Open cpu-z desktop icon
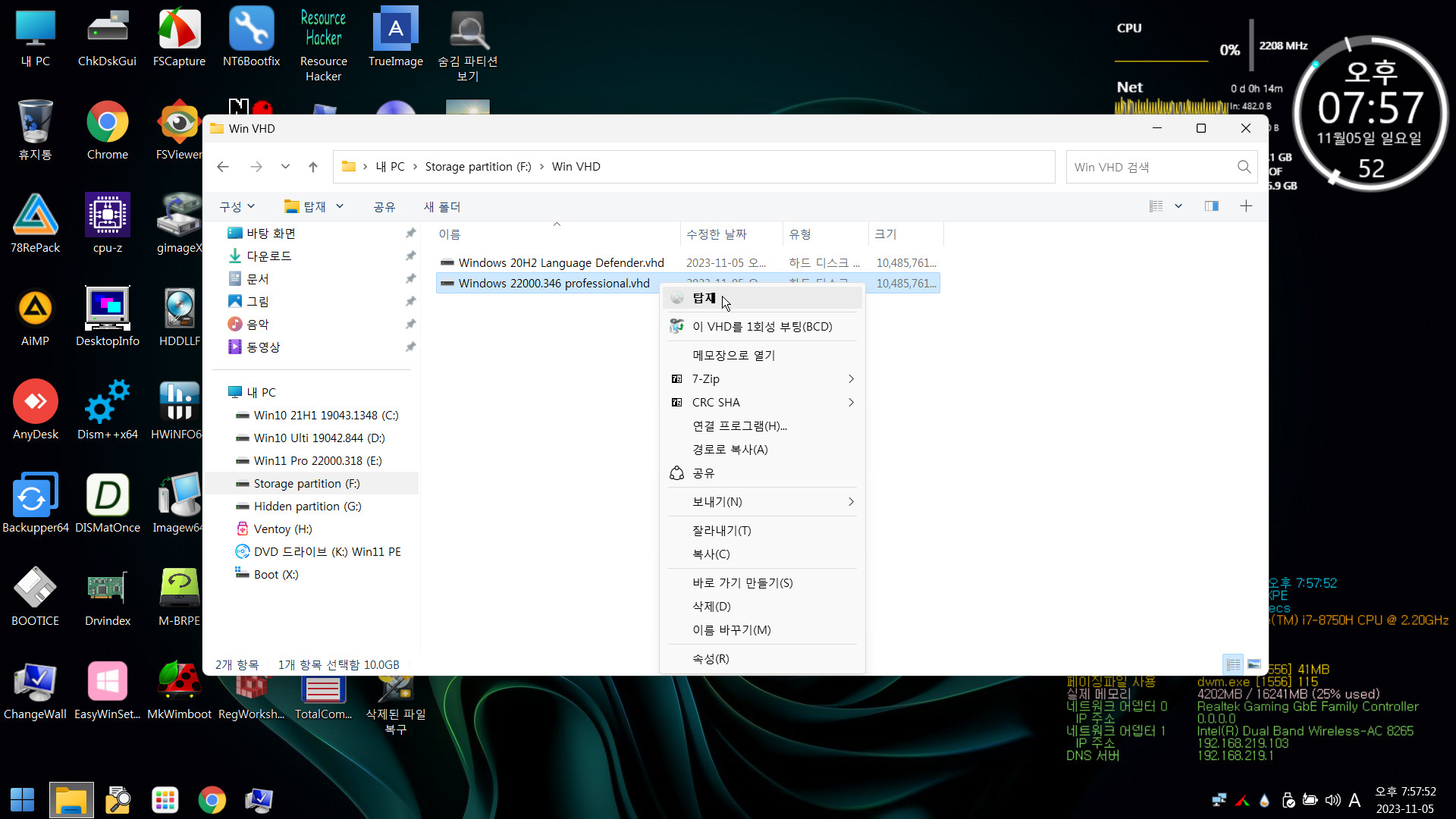 pos(108,224)
